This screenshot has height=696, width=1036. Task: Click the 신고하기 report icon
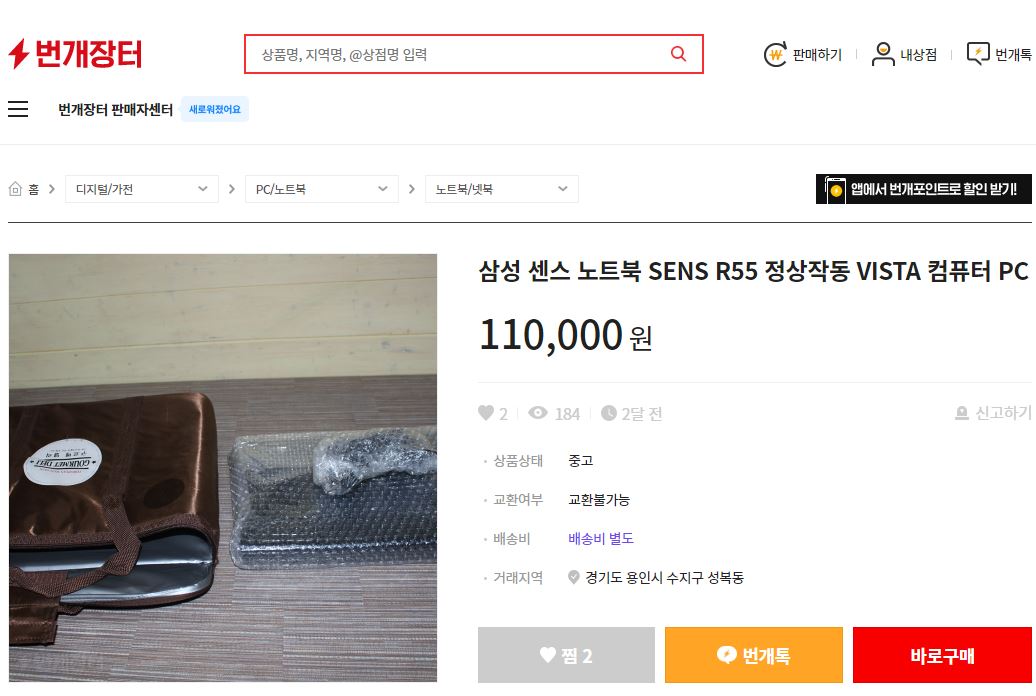tap(962, 413)
